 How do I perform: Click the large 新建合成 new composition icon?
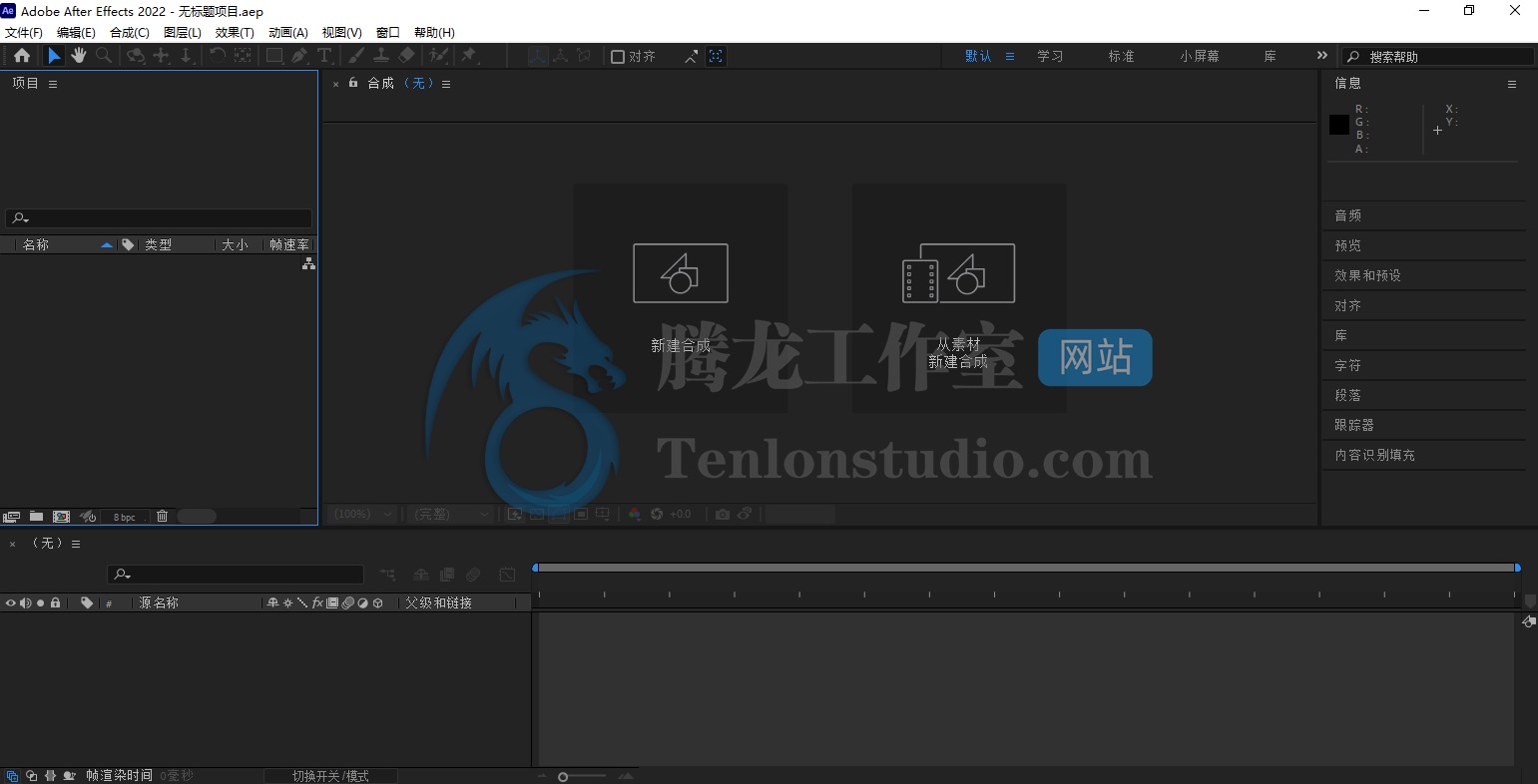[x=681, y=273]
